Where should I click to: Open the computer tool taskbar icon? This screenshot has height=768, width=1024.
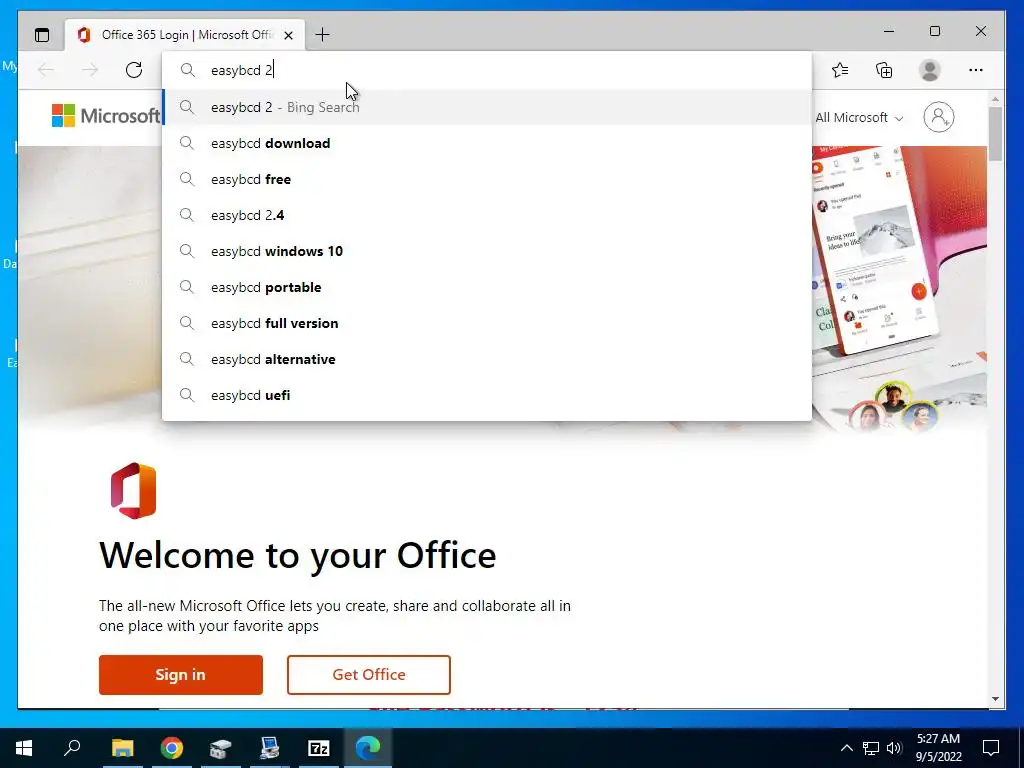tap(269, 748)
